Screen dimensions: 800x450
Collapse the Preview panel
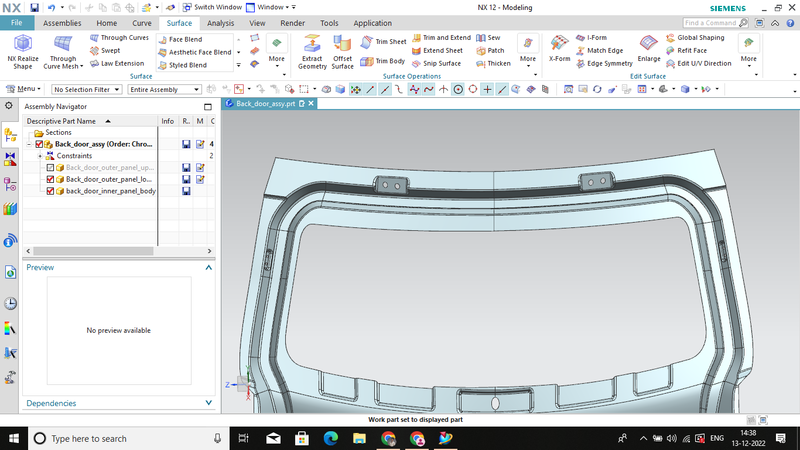click(x=209, y=267)
